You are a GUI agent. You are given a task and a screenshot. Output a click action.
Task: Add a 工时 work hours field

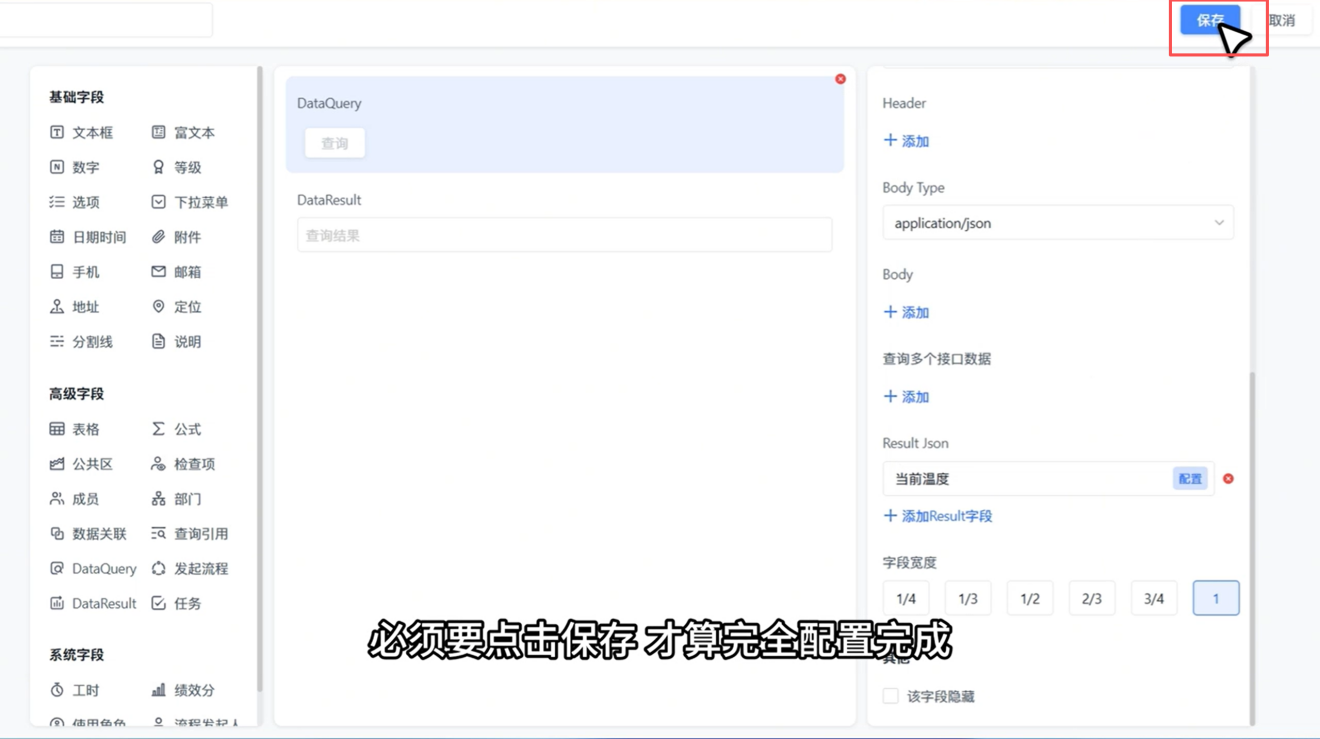[75, 690]
